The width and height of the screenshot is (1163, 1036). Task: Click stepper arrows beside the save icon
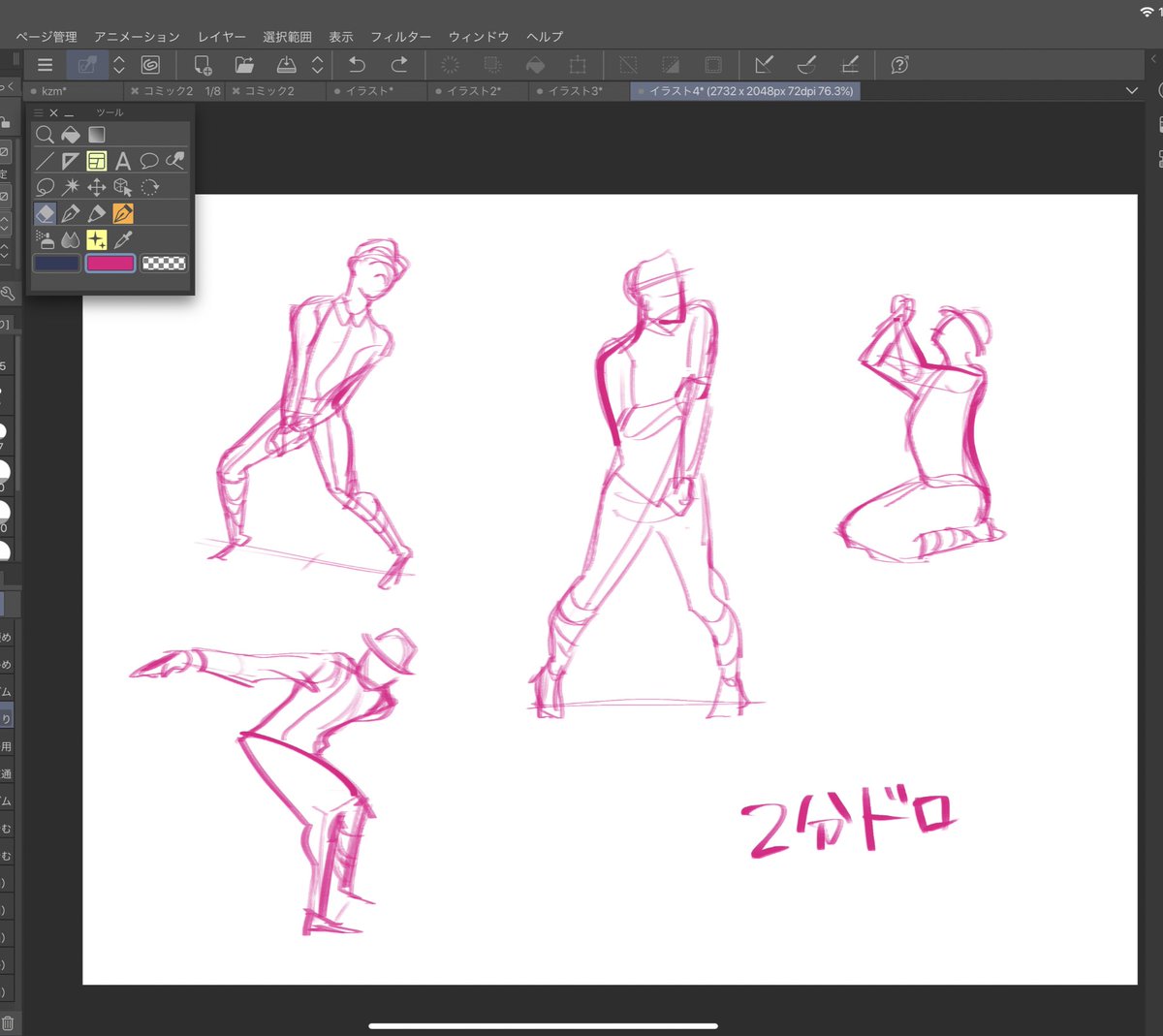(x=317, y=65)
